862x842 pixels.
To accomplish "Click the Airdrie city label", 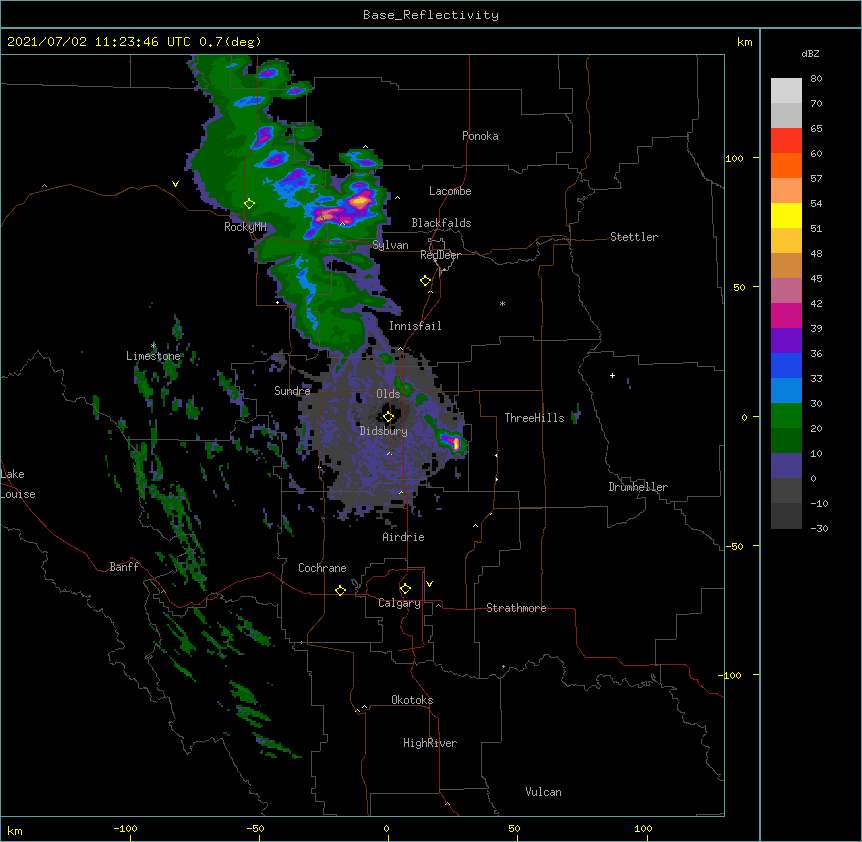I will (x=403, y=537).
